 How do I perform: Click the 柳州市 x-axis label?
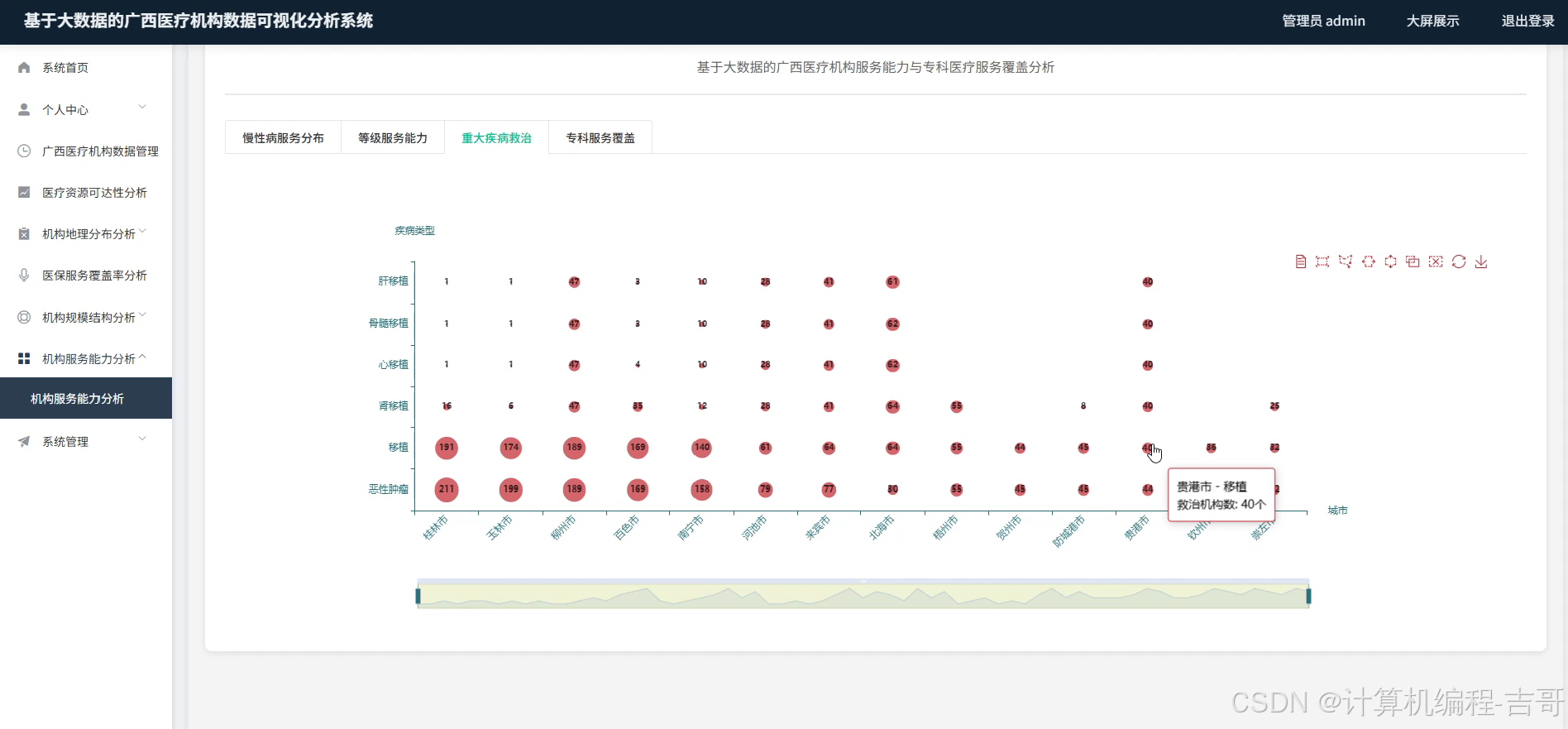(562, 527)
